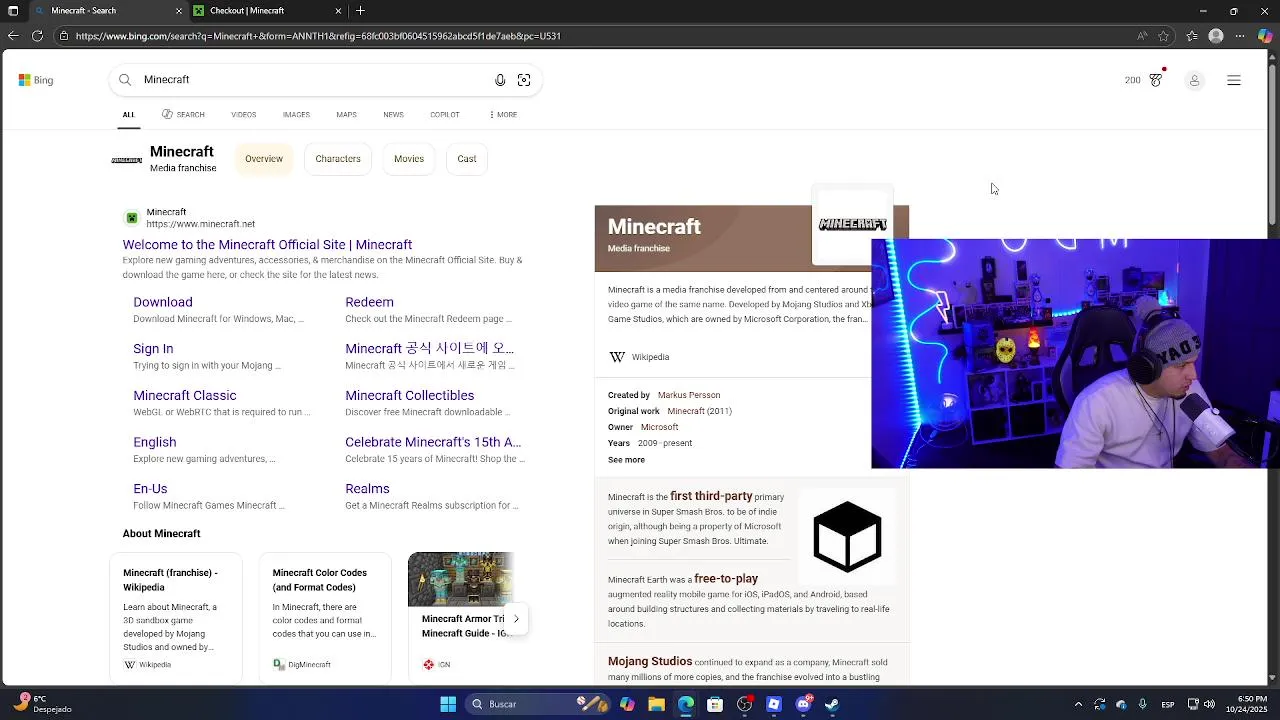Open the weather widget showing 6°C
This screenshot has width=1280, height=720.
tap(45, 704)
